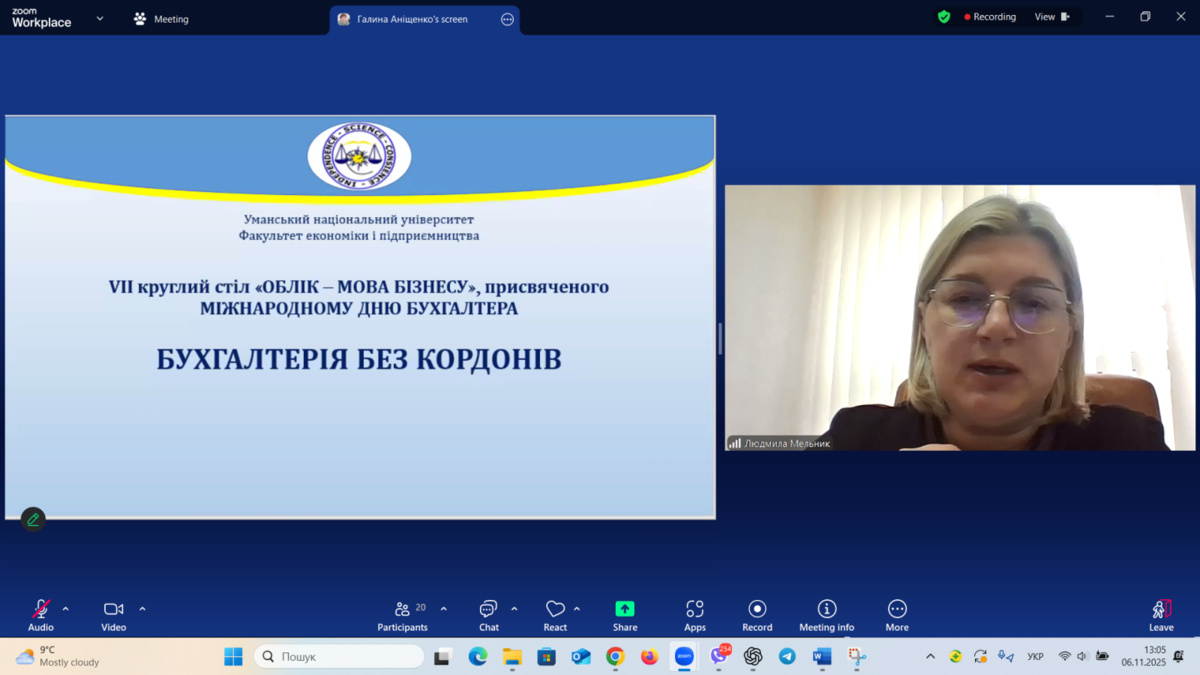Click the annotation pencil icon on shared screen

(33, 519)
